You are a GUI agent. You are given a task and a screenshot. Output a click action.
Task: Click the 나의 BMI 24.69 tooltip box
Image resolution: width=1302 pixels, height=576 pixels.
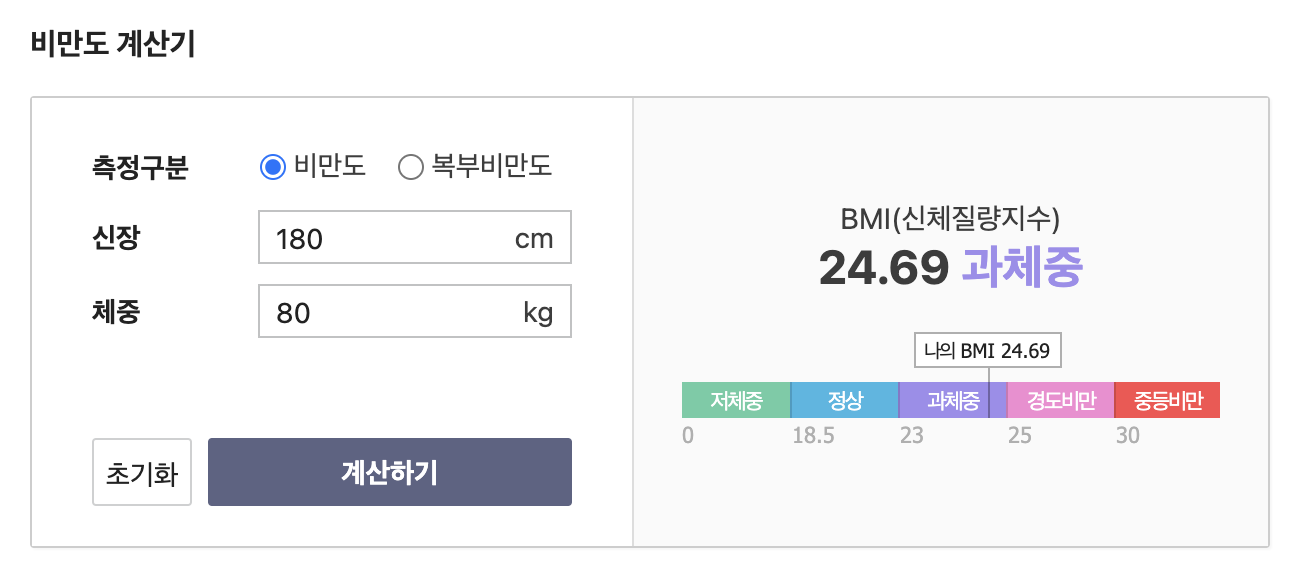tap(988, 350)
